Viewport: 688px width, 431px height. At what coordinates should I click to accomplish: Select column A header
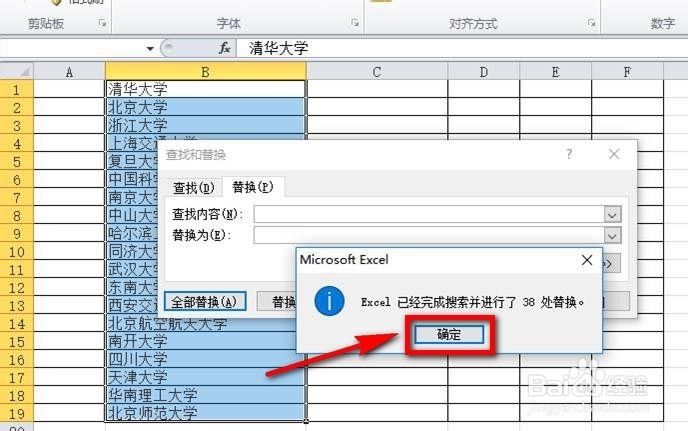[x=69, y=72]
